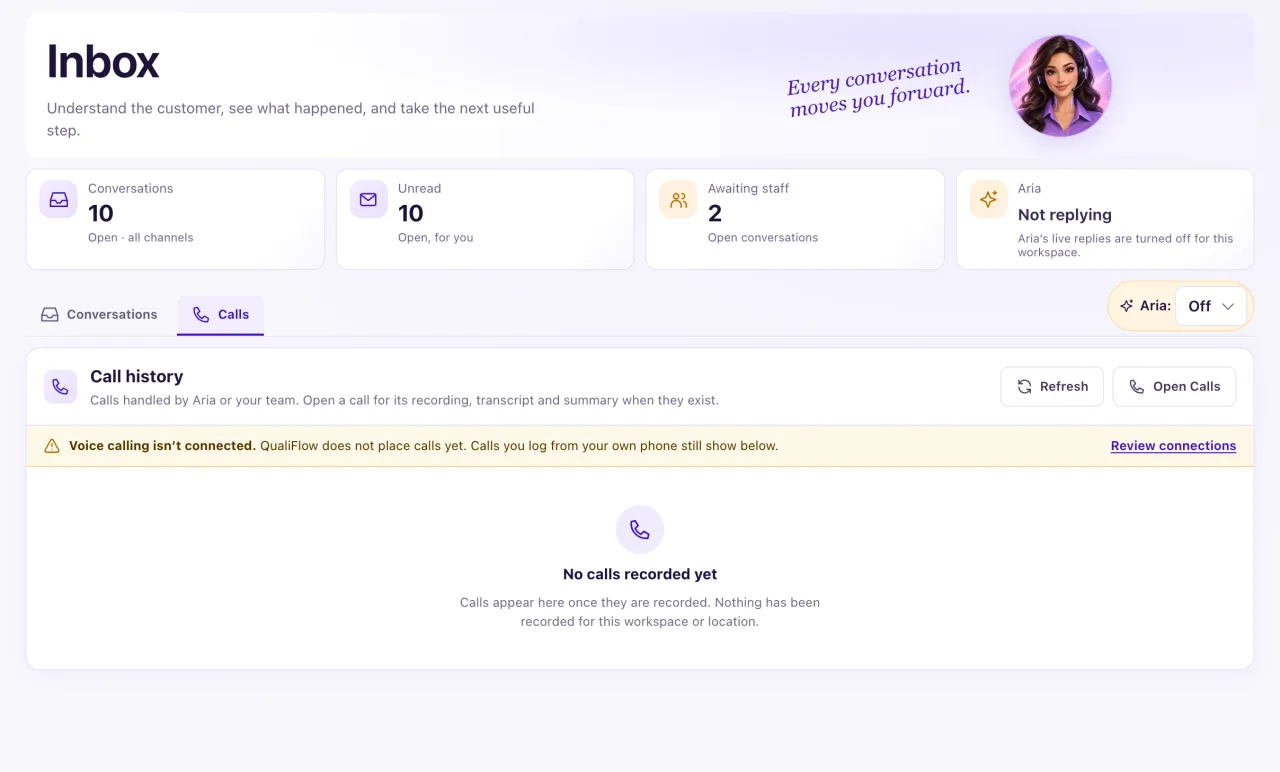Select the Calls tab
The width and height of the screenshot is (1280, 772).
tap(221, 314)
